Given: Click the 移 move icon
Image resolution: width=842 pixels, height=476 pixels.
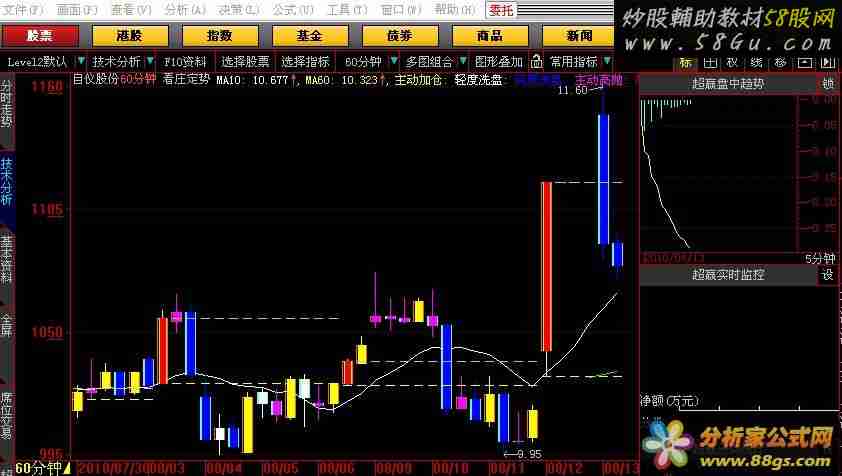Looking at the screenshot, I should click(781, 63).
